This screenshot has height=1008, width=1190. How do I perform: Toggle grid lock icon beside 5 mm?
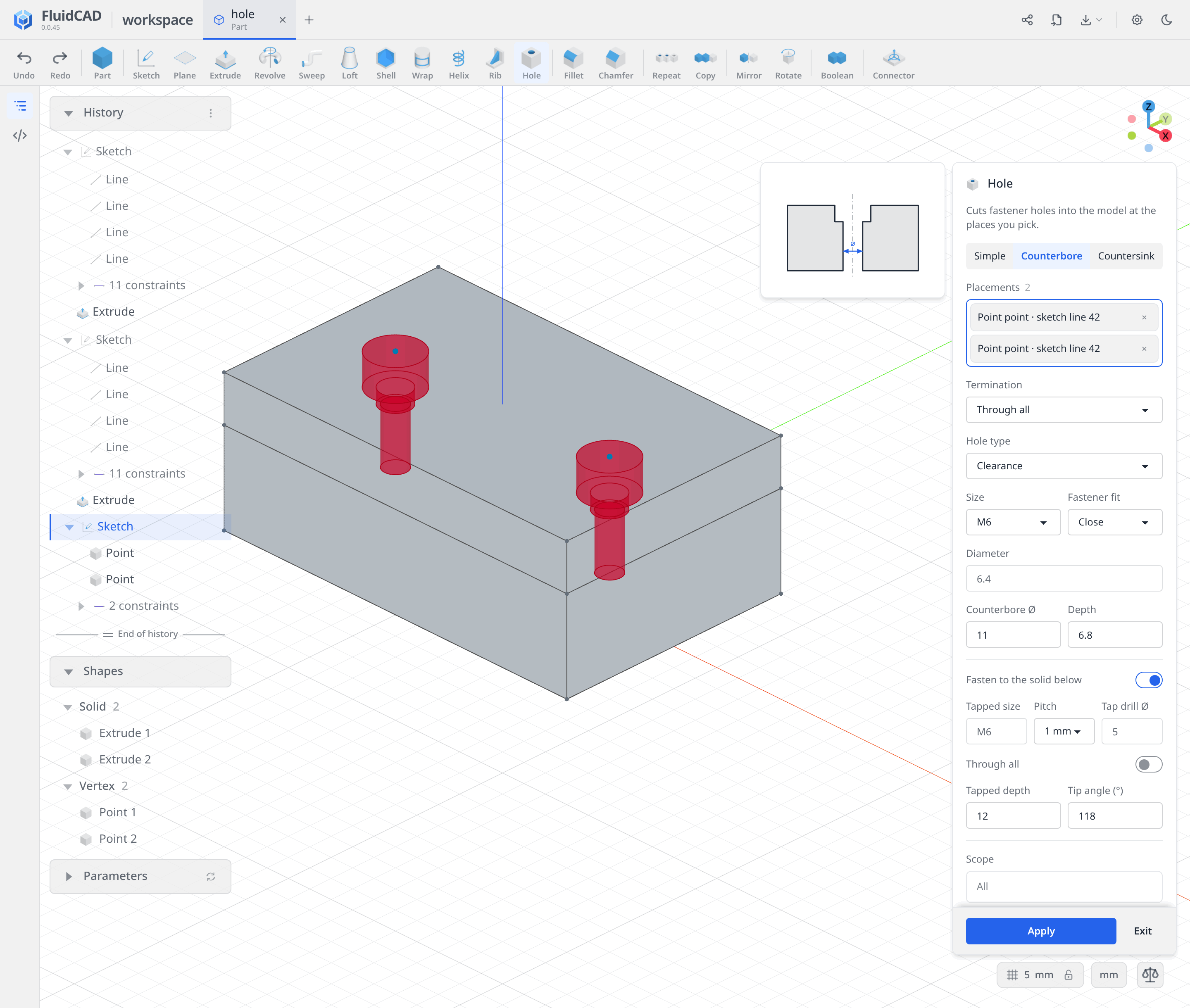(x=1068, y=975)
